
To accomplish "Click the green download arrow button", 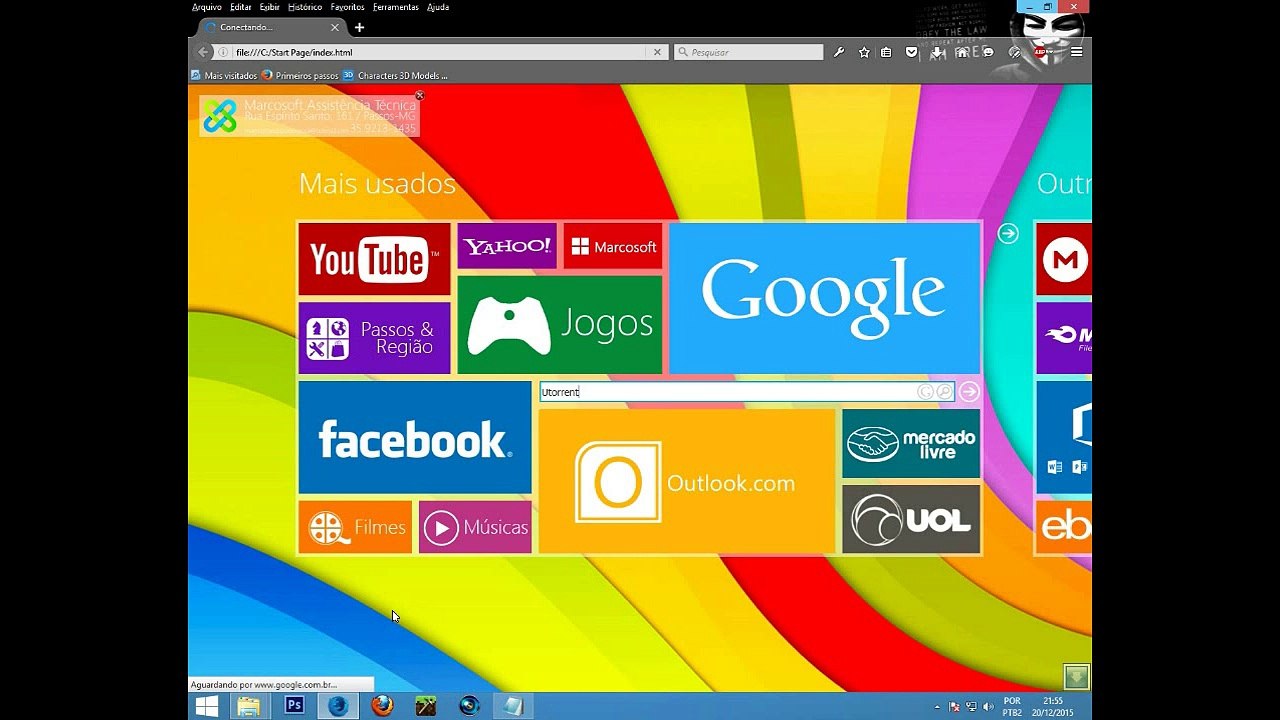I will 1076,677.
